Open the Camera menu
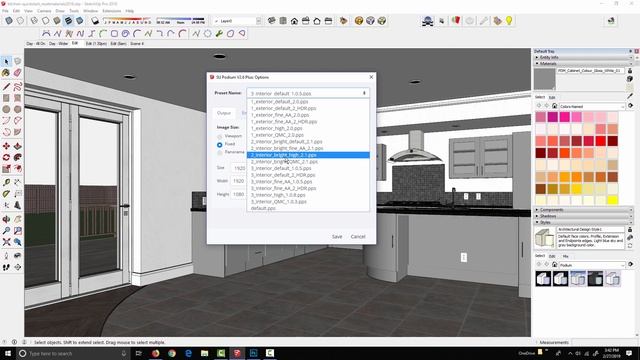This screenshot has width=640, height=360. pyautogui.click(x=44, y=11)
